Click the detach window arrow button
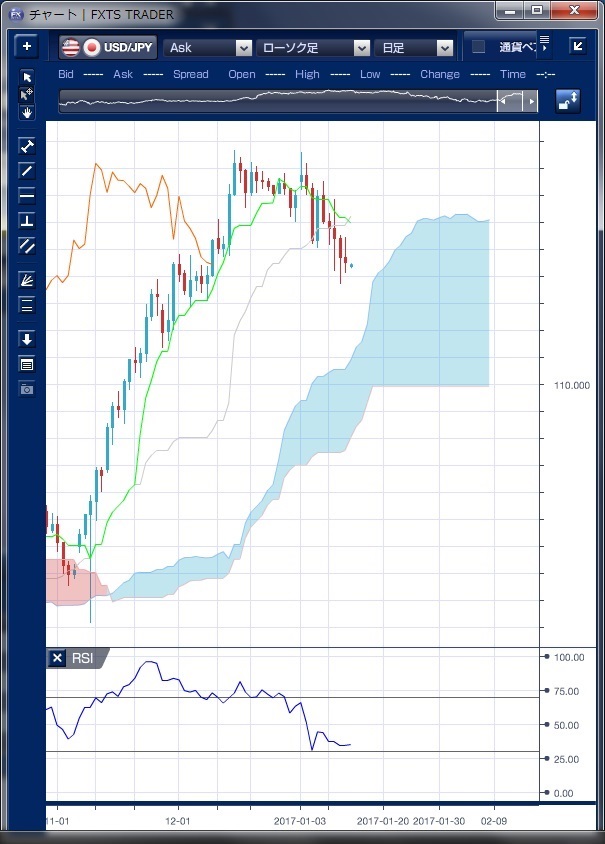Image resolution: width=605 pixels, height=844 pixels. point(577,46)
